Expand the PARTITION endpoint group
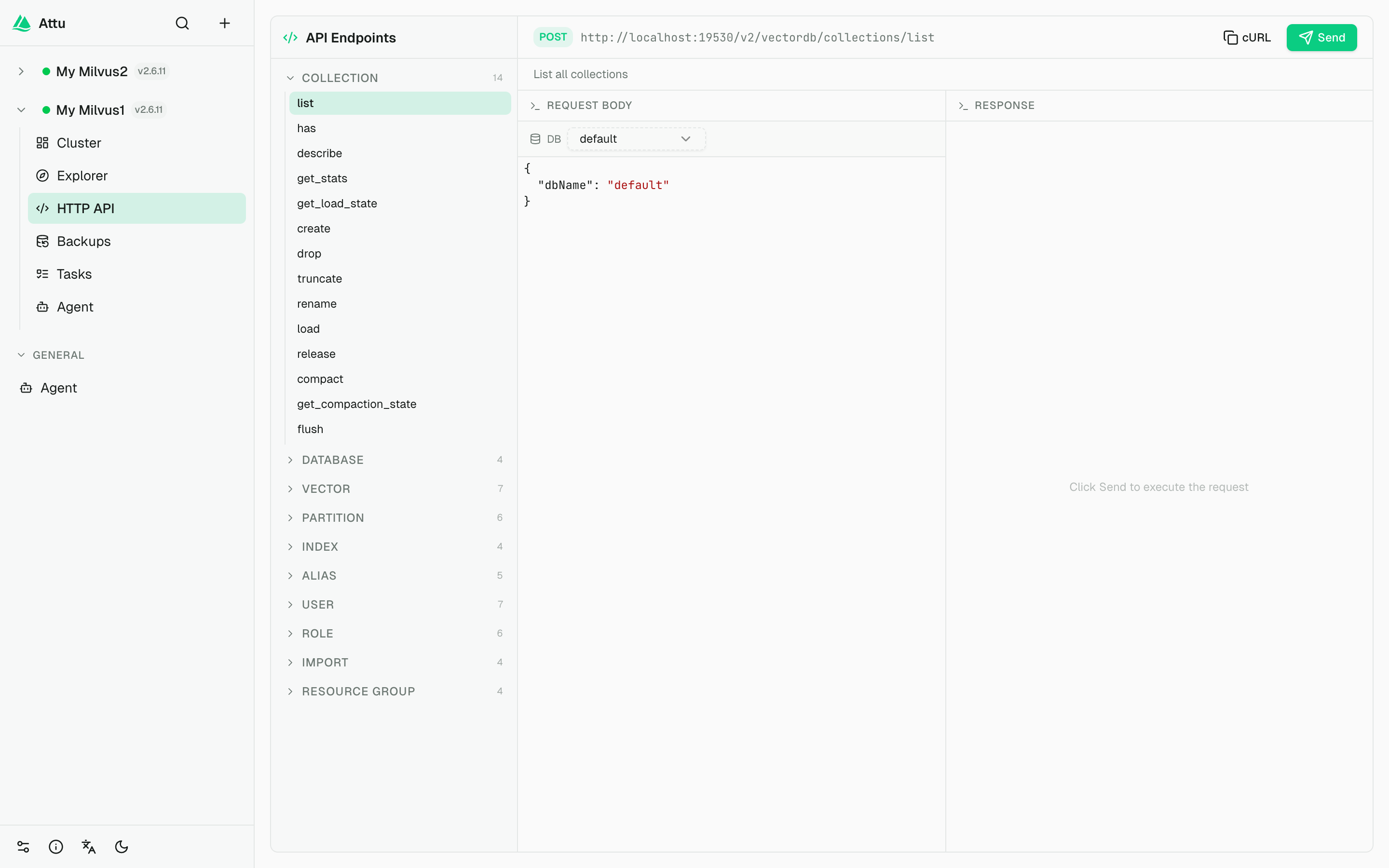This screenshot has height=868, width=1389. tap(290, 518)
